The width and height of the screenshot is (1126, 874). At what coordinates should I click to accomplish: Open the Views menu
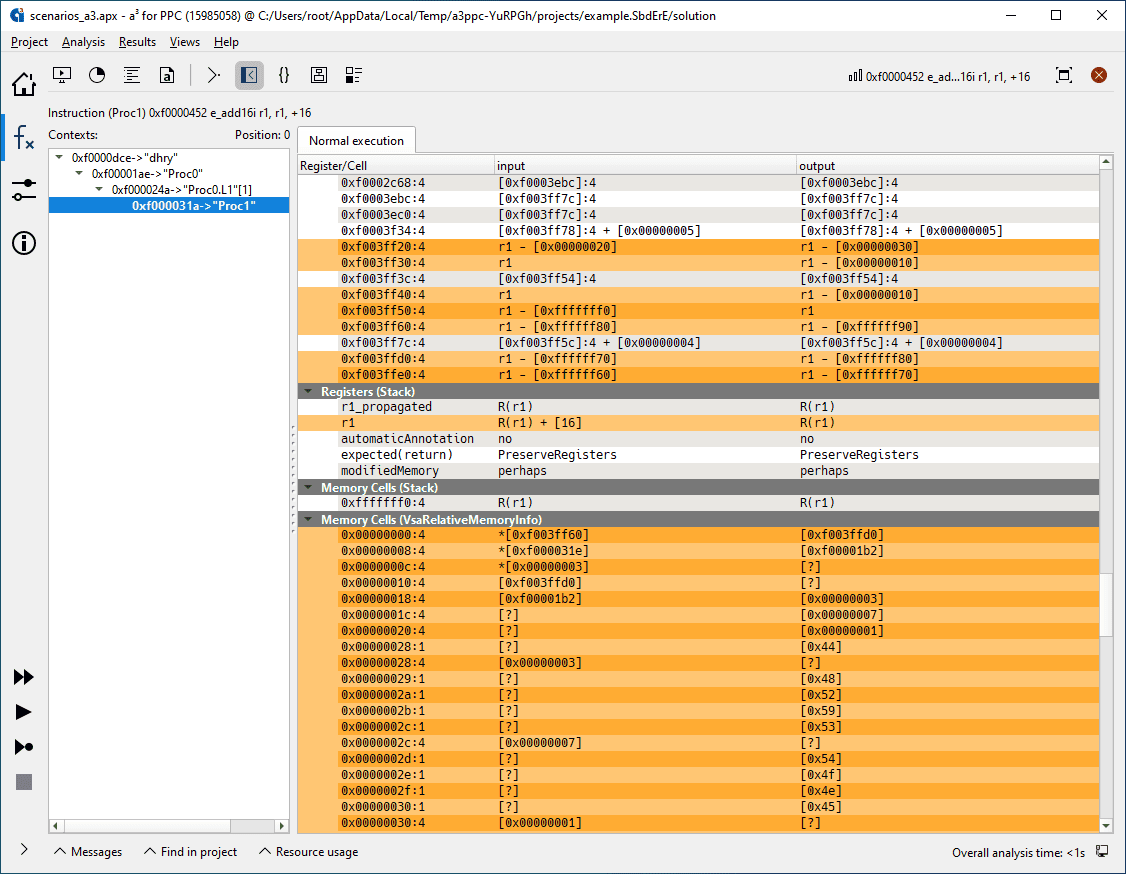pyautogui.click(x=185, y=42)
